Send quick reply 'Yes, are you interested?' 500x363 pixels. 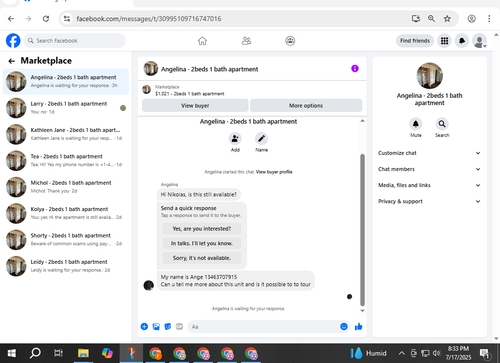coord(202,229)
